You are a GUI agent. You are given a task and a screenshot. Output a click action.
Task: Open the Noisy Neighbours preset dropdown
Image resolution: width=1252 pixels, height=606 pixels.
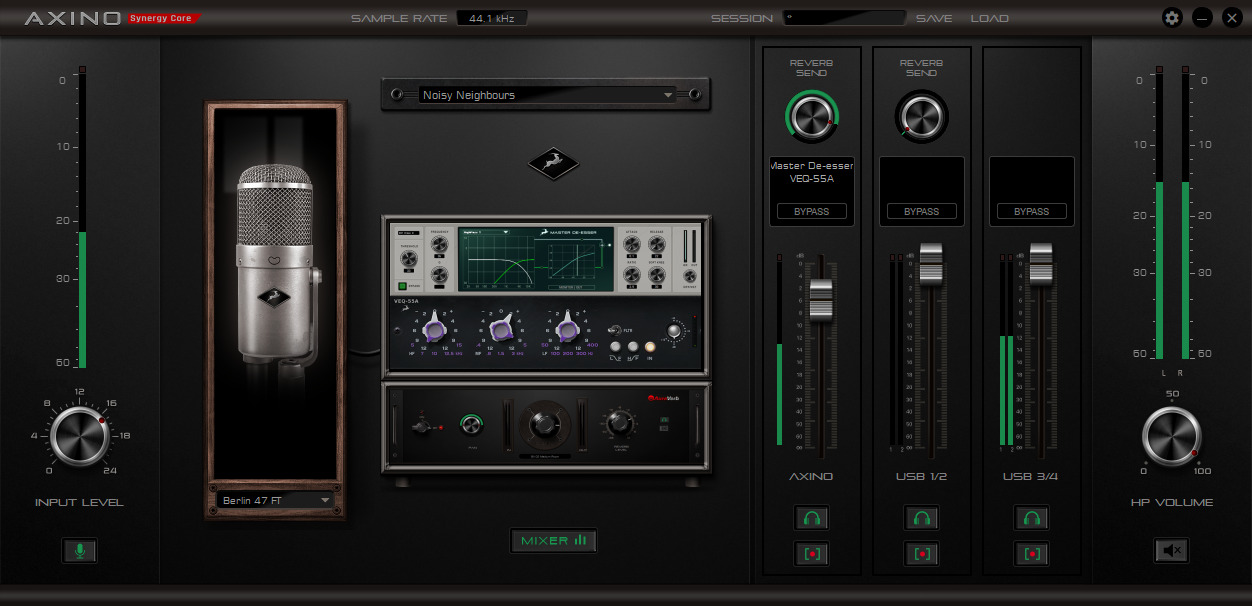click(546, 95)
